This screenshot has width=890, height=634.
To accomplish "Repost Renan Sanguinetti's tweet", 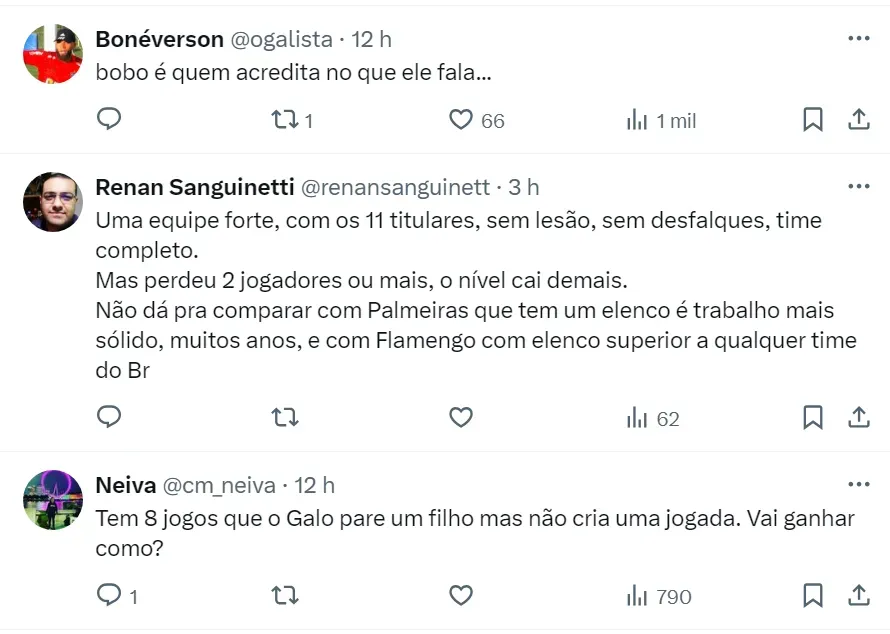I will [x=285, y=417].
